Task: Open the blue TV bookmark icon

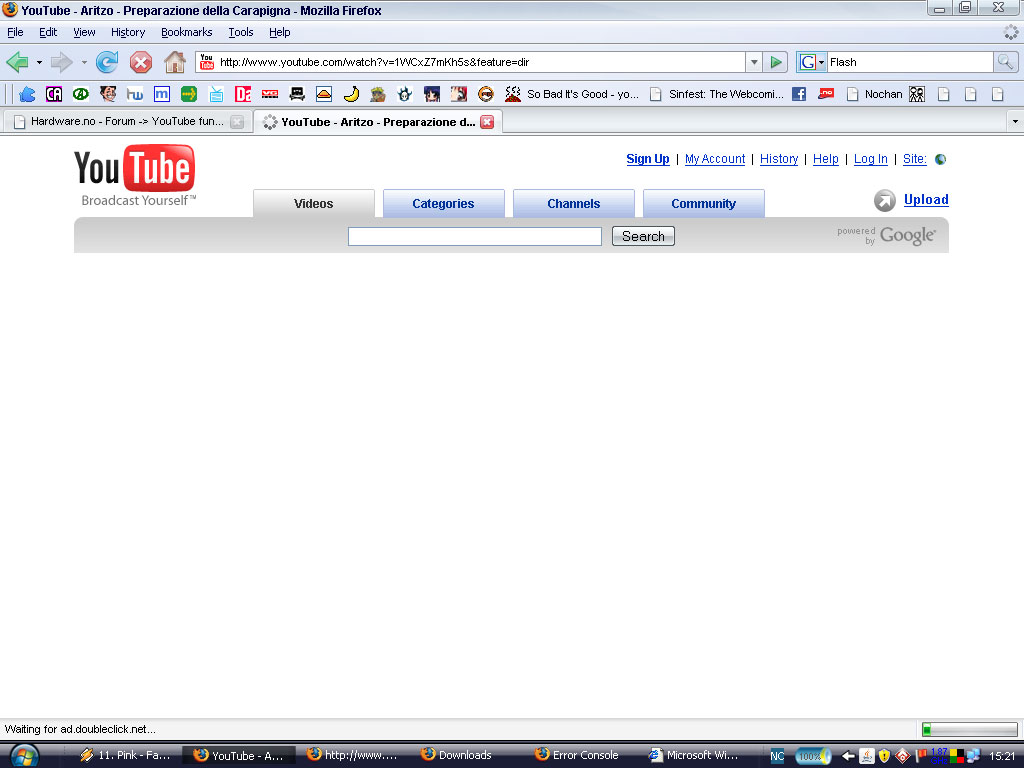Action: [x=216, y=94]
